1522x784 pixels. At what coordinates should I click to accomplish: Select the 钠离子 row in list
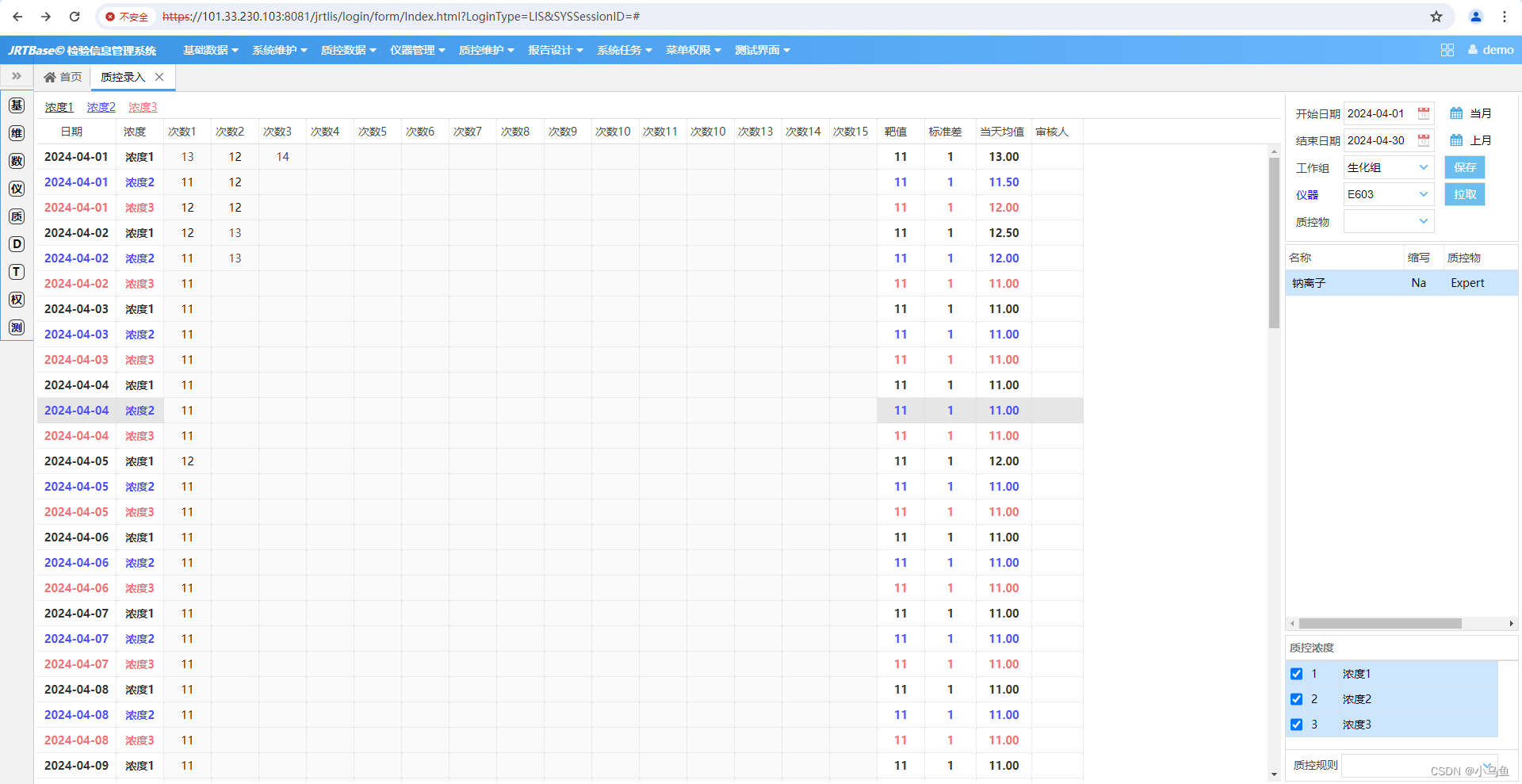(1402, 283)
